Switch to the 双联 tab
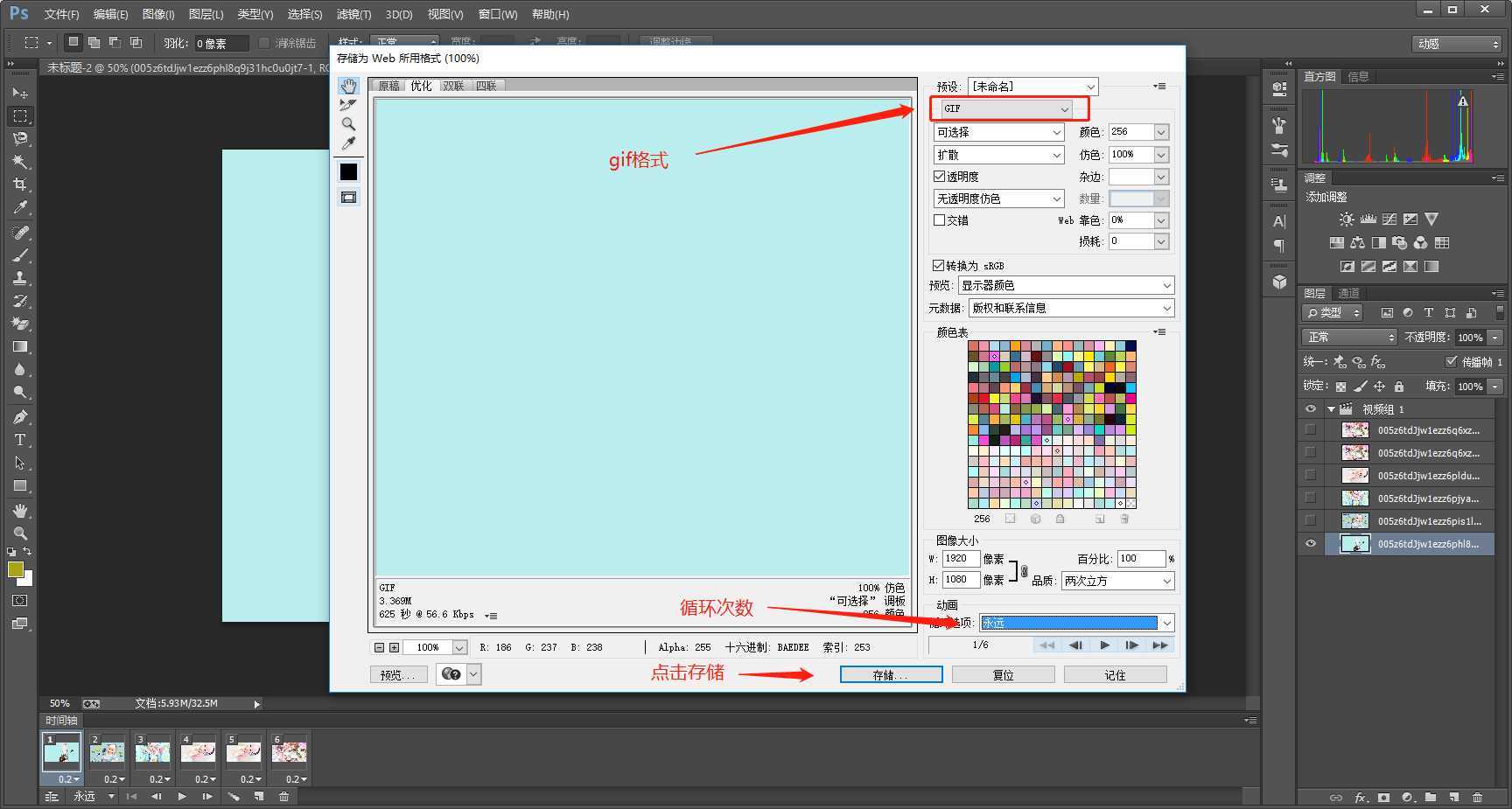The width and height of the screenshot is (1512, 809). tap(453, 86)
